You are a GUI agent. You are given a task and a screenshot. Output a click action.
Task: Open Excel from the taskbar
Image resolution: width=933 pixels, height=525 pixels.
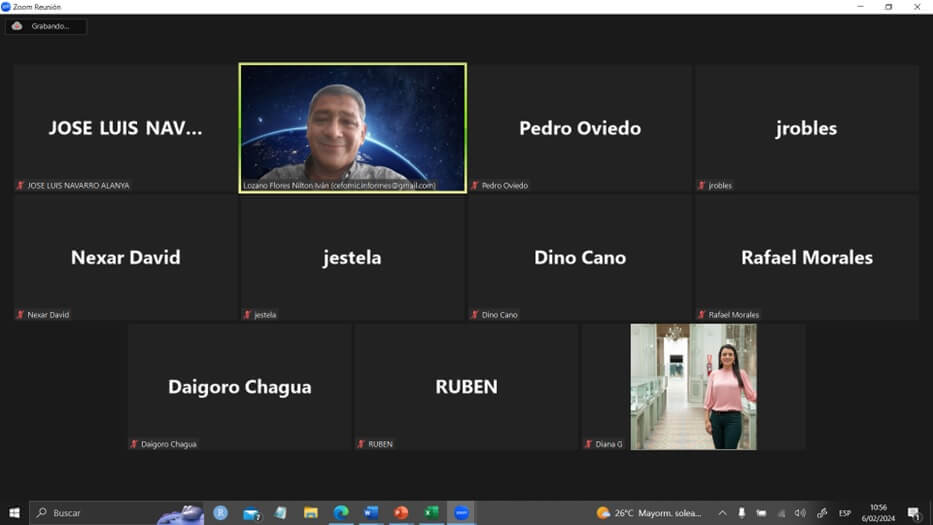[x=431, y=513]
